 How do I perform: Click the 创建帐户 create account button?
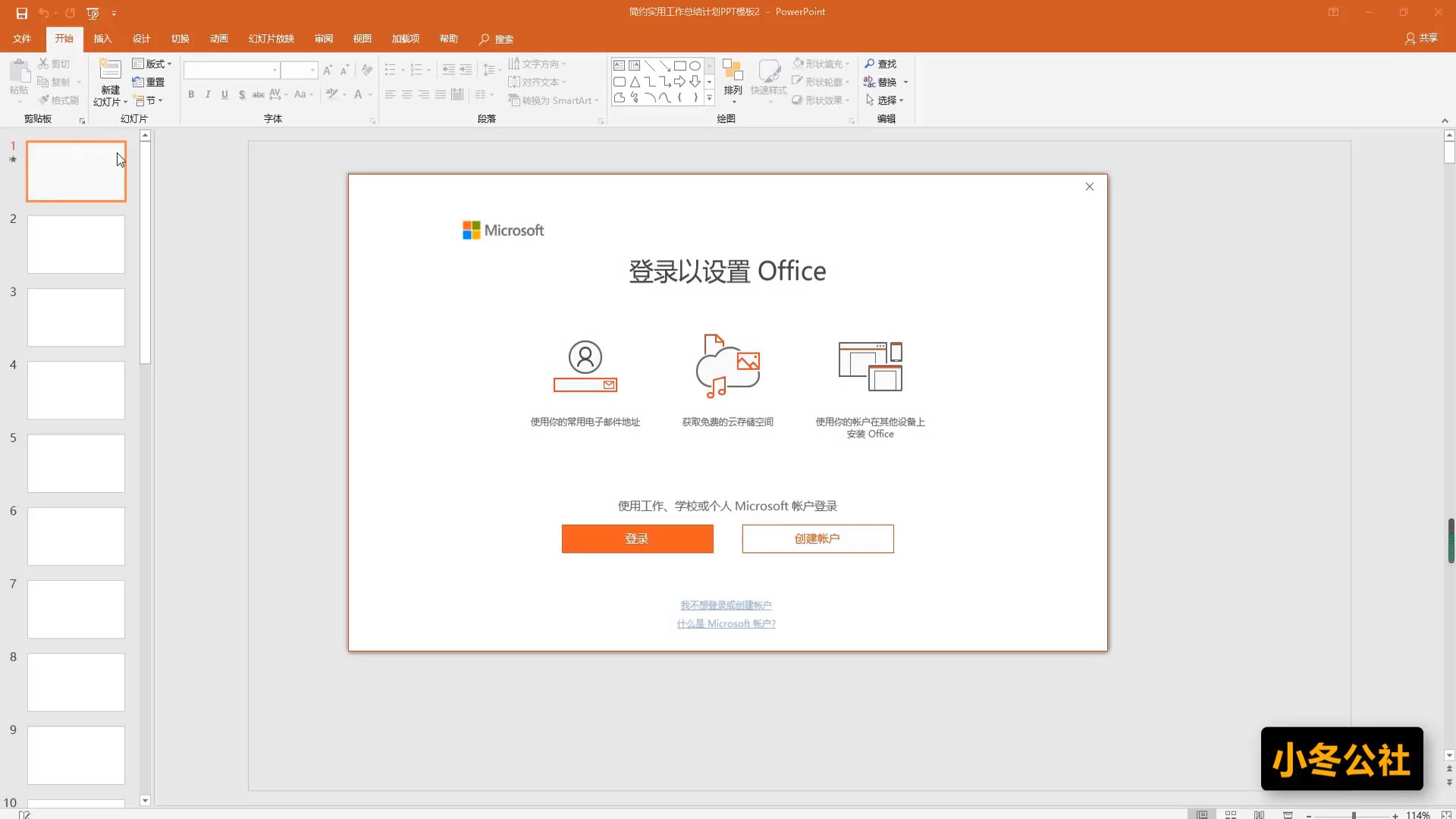(x=817, y=538)
